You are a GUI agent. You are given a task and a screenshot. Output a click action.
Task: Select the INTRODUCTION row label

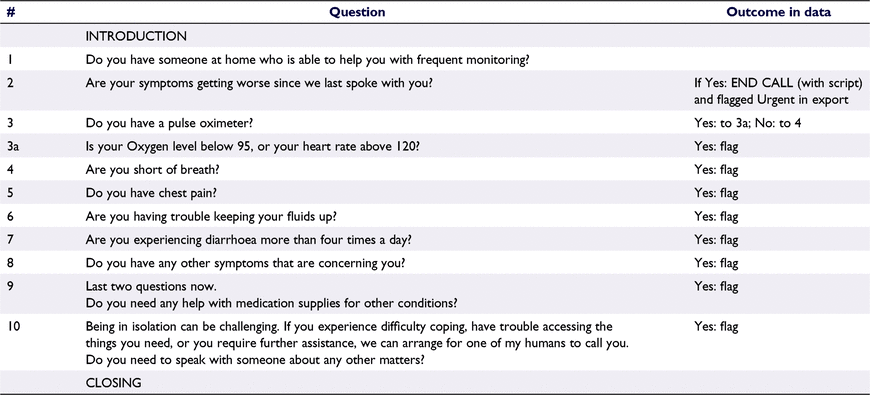coord(136,37)
